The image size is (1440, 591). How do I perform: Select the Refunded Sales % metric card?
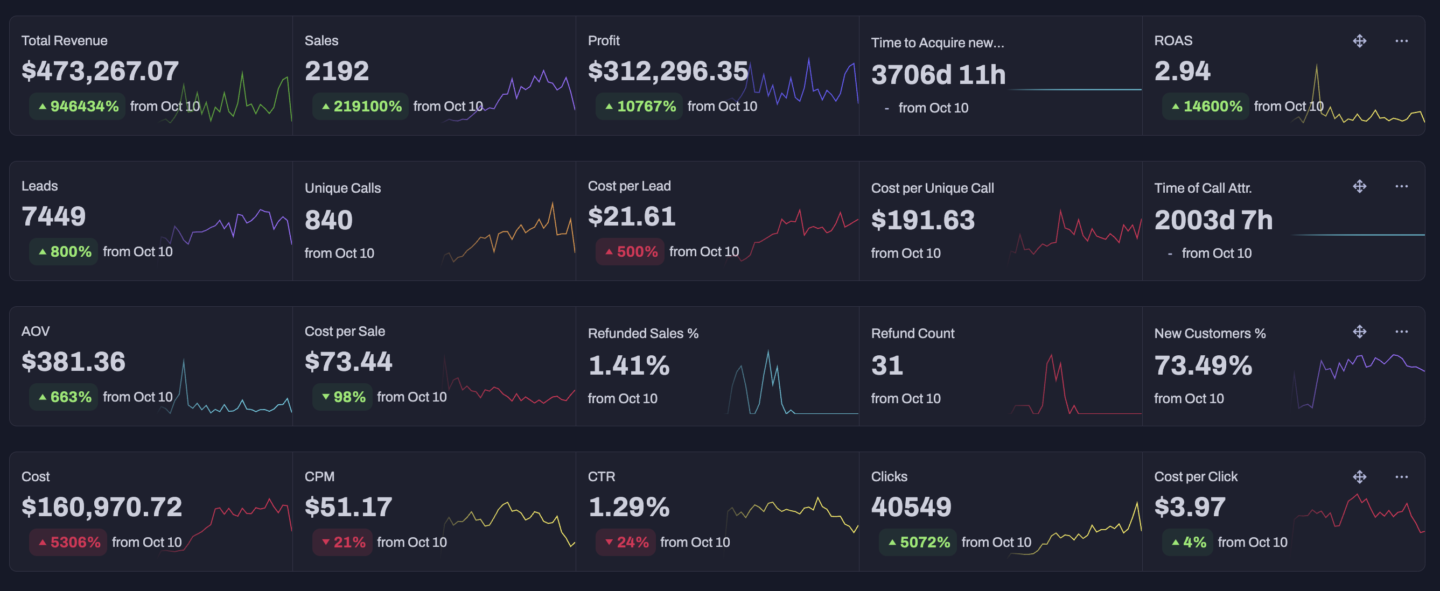717,365
